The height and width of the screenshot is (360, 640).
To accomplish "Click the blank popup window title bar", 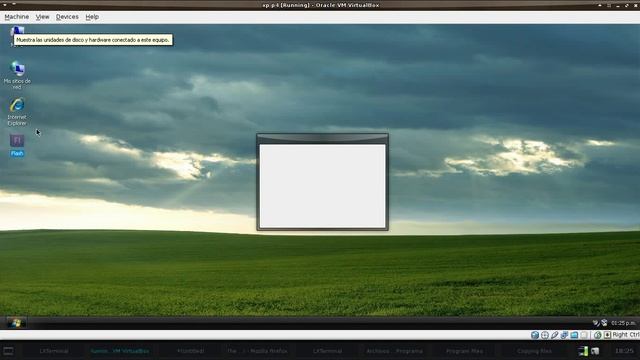I will [x=322, y=138].
